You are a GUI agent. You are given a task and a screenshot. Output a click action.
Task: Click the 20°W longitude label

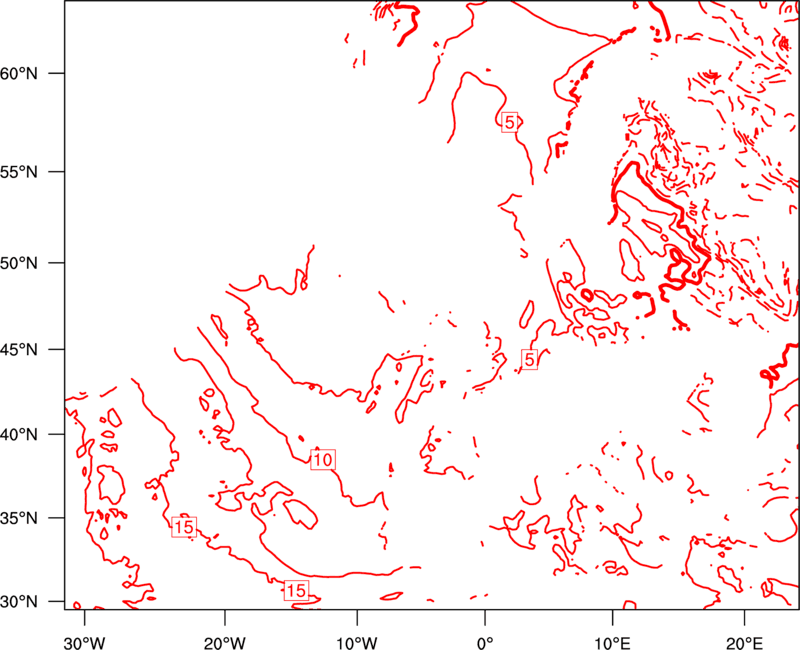click(225, 643)
